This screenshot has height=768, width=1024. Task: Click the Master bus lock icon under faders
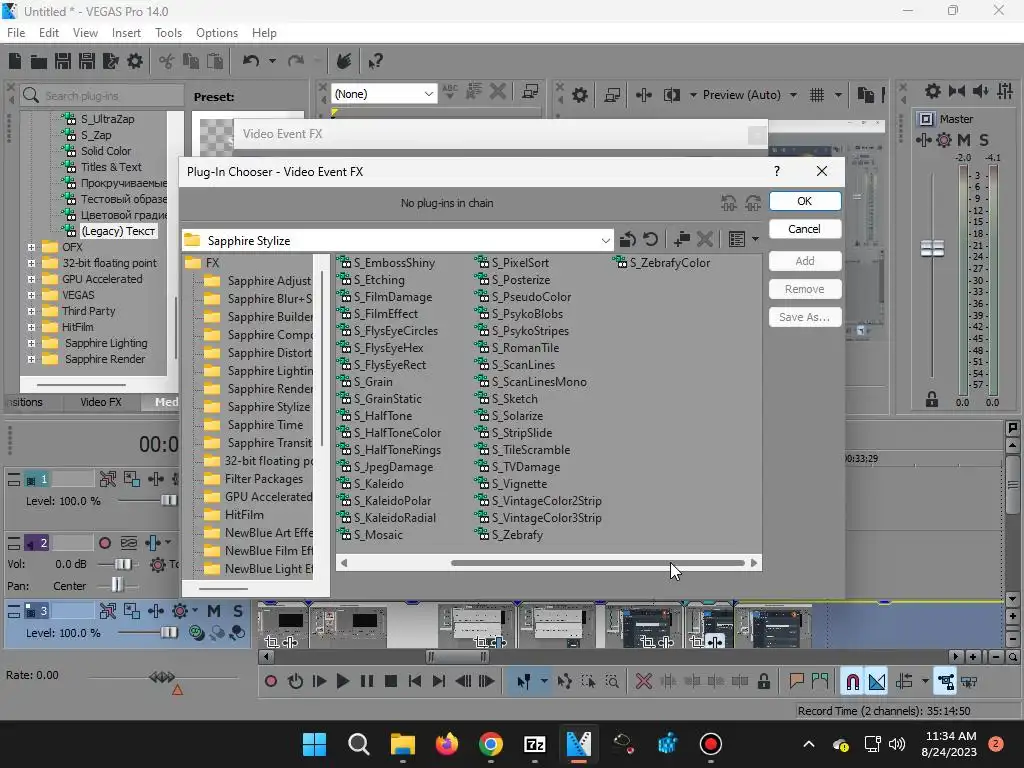pyautogui.click(x=932, y=399)
